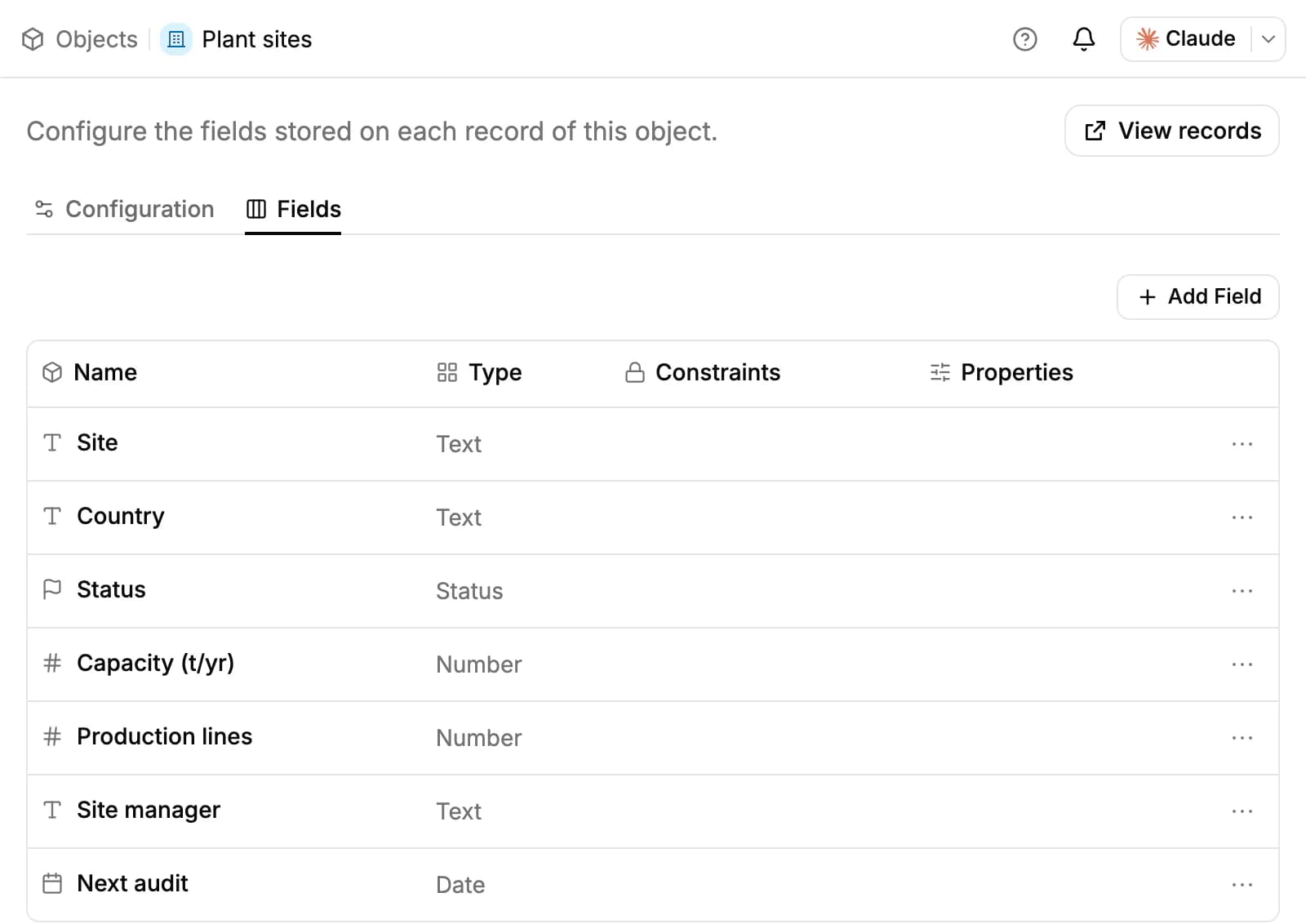The width and height of the screenshot is (1306, 924).
Task: Click the calendar icon beside Next audit
Action: point(52,883)
